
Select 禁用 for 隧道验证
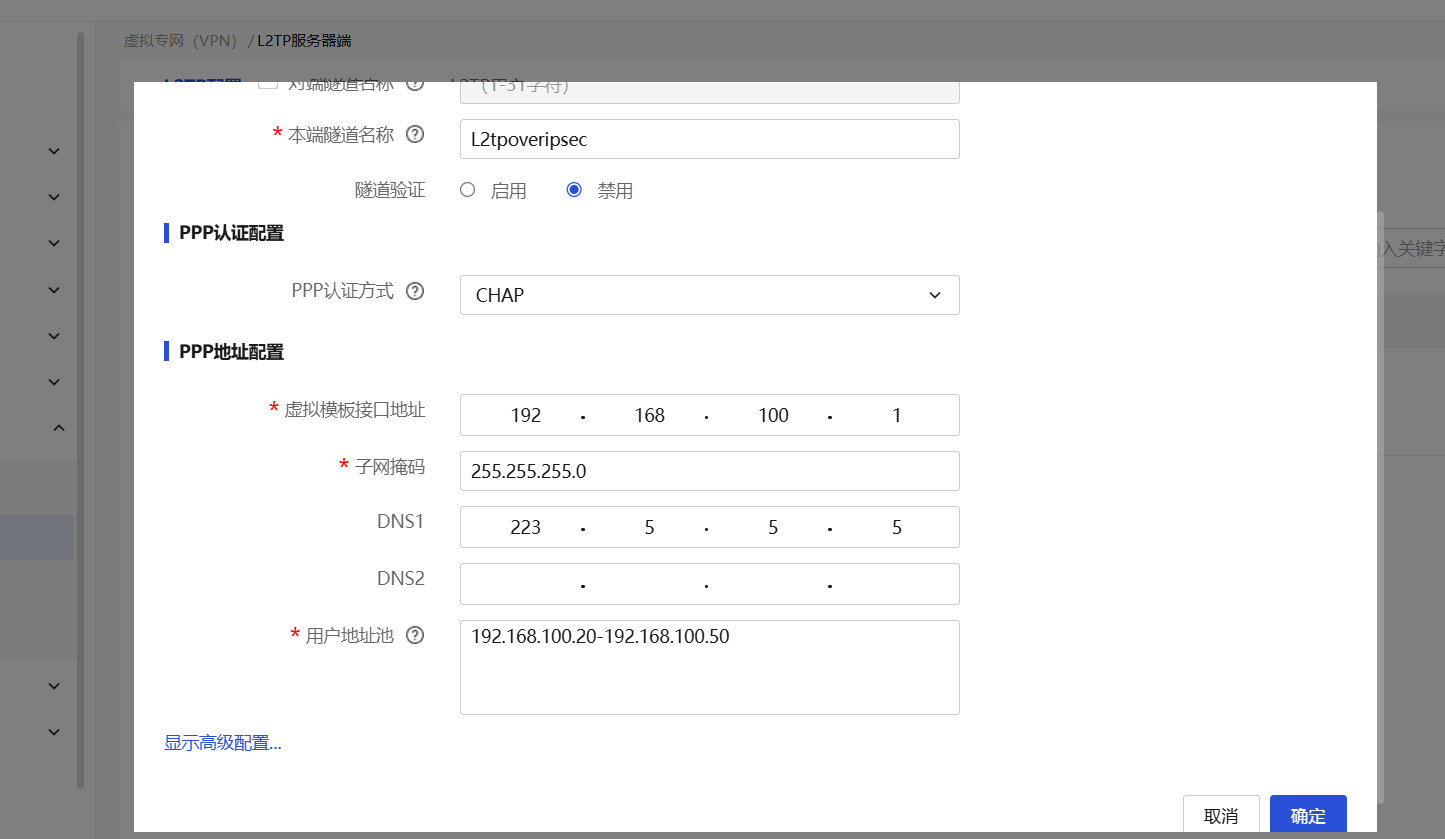coord(574,190)
